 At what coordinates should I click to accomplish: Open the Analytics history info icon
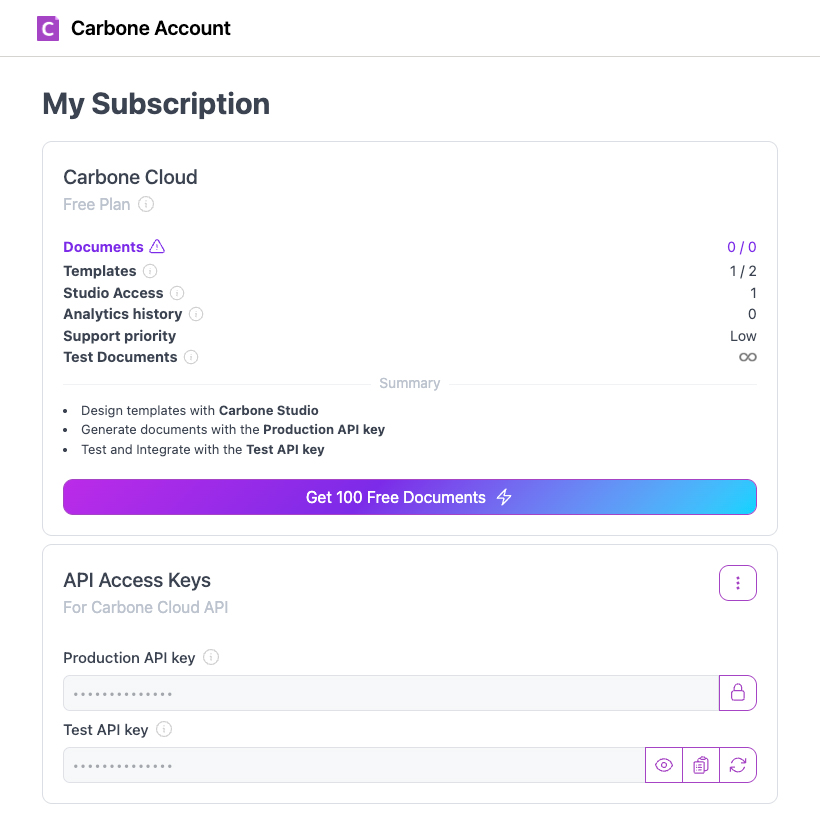tap(196, 314)
